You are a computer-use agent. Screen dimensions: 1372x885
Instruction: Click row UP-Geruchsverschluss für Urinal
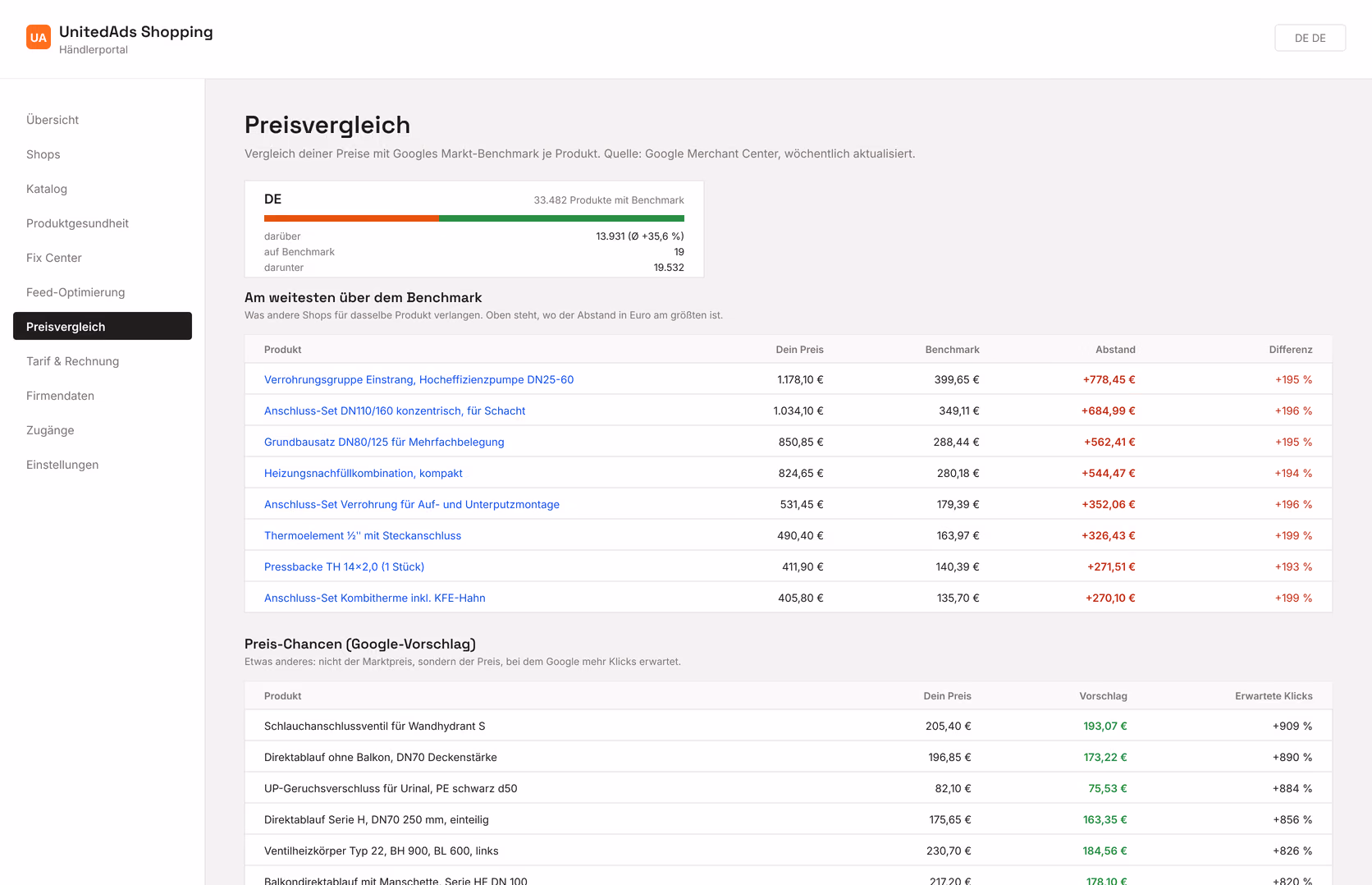coord(789,788)
